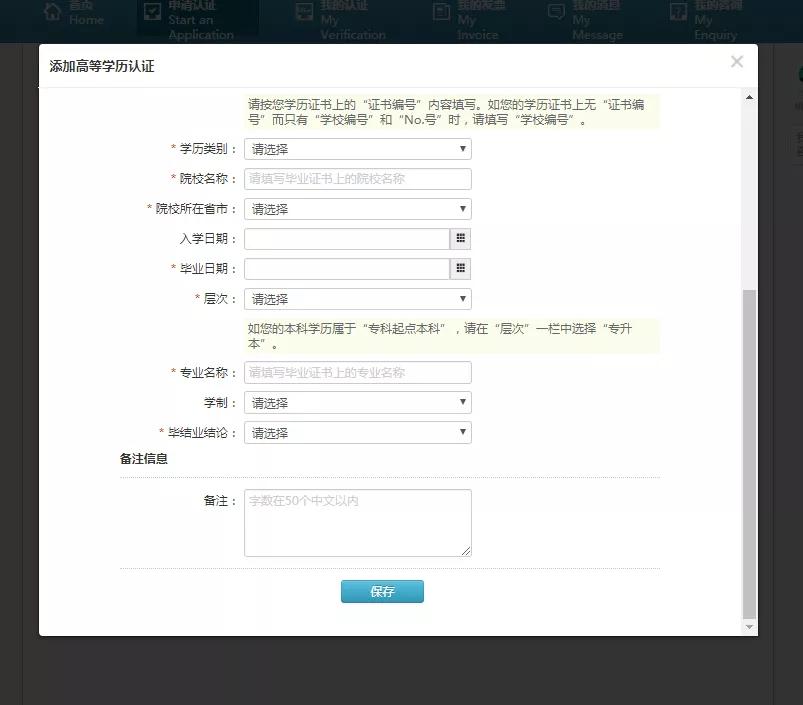Click the 保存 save button
The height and width of the screenshot is (705, 803).
point(383,591)
